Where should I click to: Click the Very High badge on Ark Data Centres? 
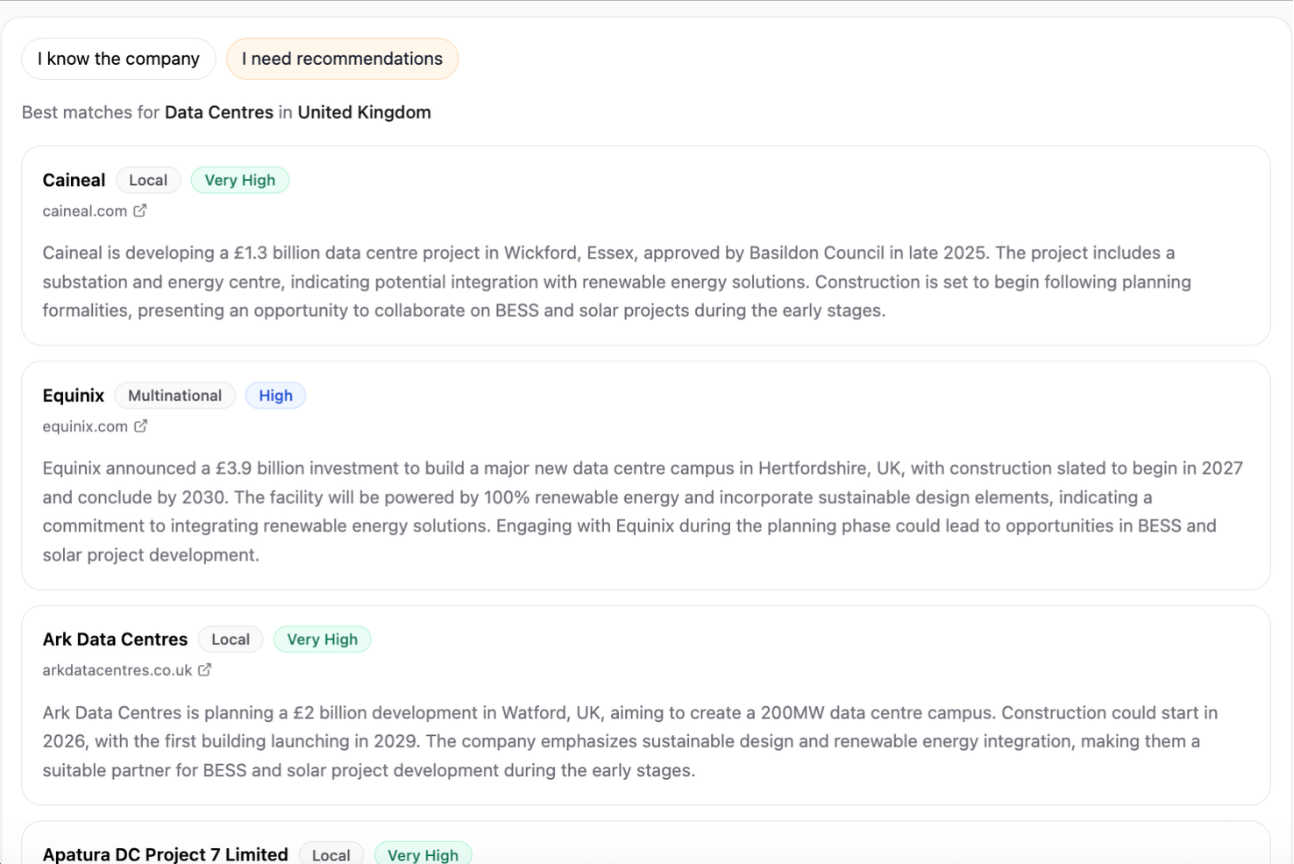[322, 639]
